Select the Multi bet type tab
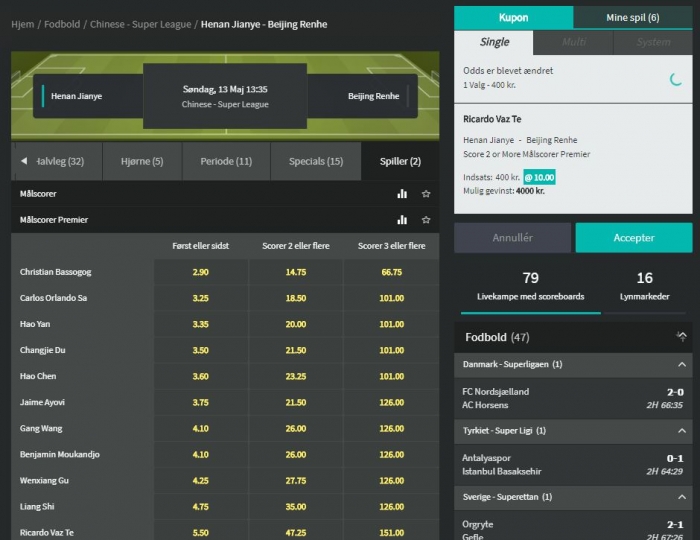The height and width of the screenshot is (540, 700). 573,42
